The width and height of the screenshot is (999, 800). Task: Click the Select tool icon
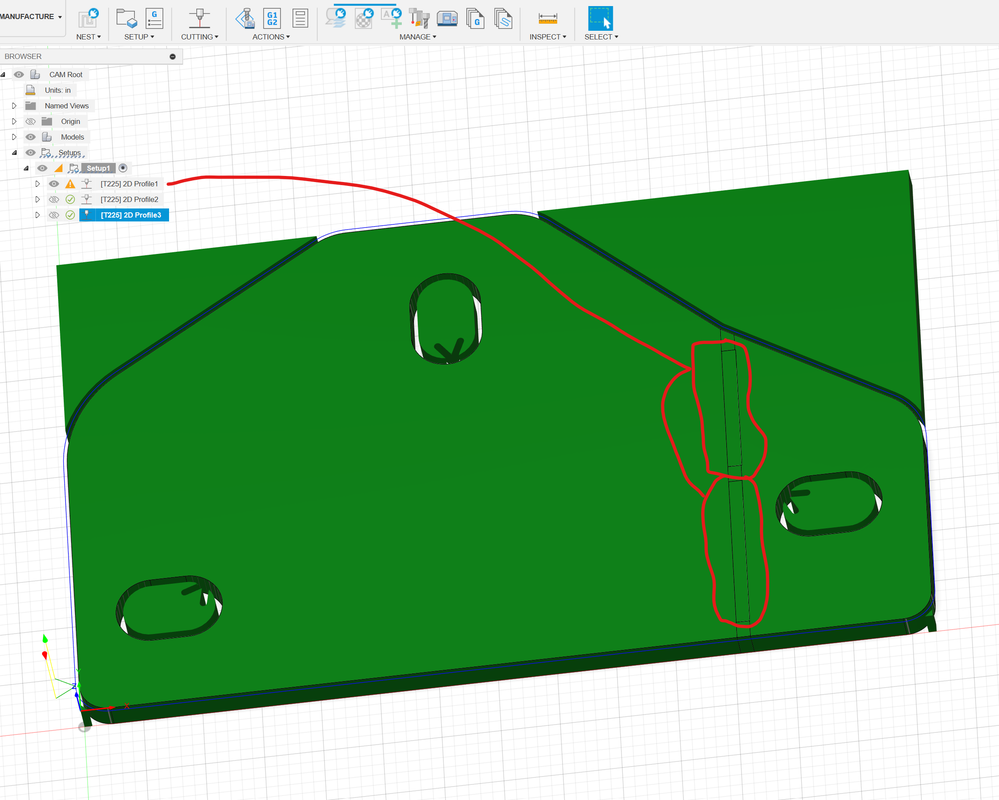pyautogui.click(x=600, y=18)
